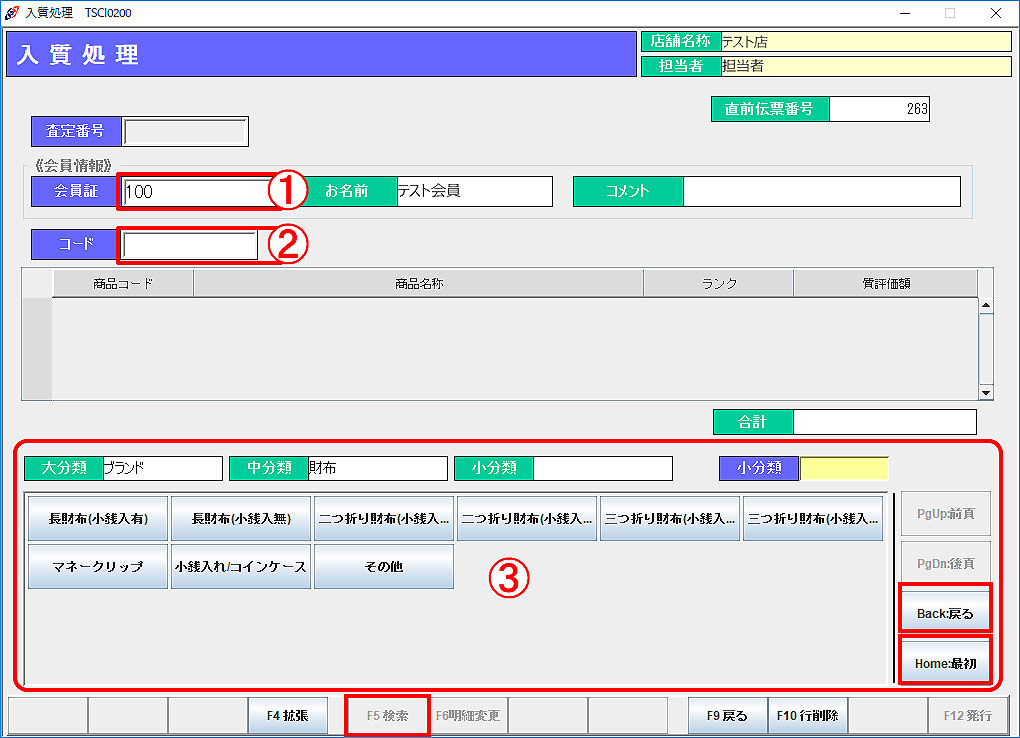Click the 長財布(小銭入有) category button
The width and height of the screenshot is (1020, 738).
click(98, 518)
